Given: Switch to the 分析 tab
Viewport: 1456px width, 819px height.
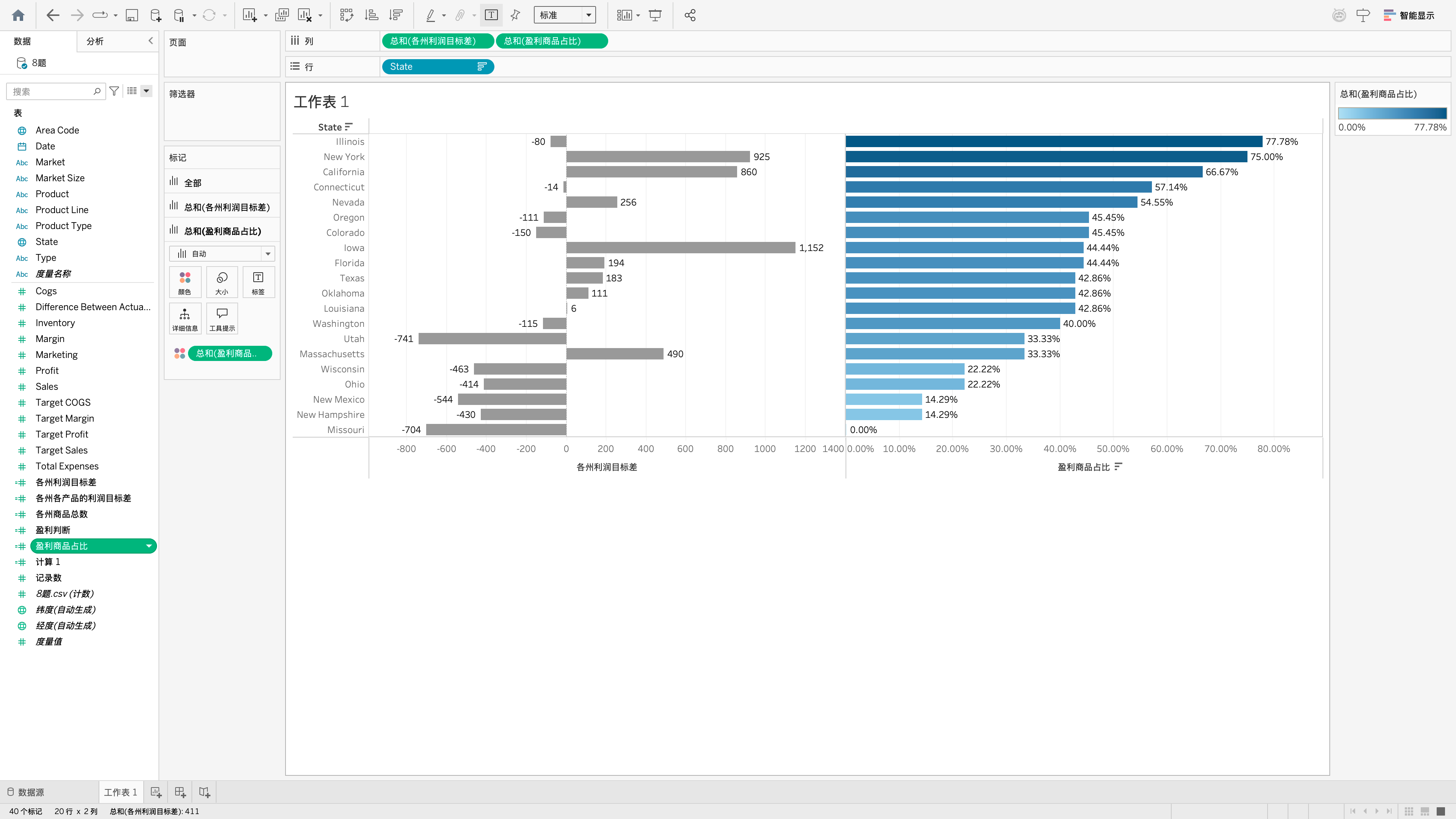Looking at the screenshot, I should click(x=95, y=41).
